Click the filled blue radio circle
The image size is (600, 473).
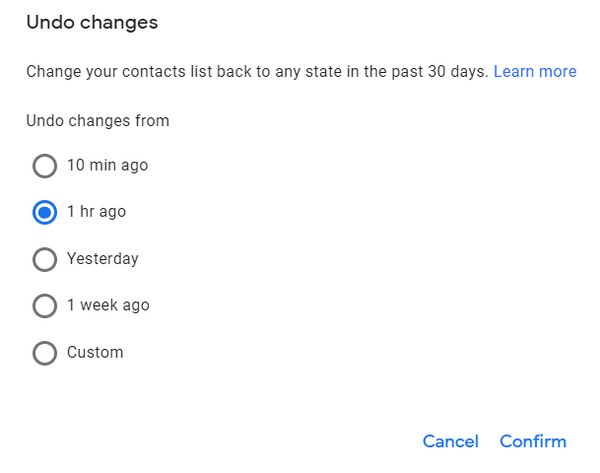[44, 212]
